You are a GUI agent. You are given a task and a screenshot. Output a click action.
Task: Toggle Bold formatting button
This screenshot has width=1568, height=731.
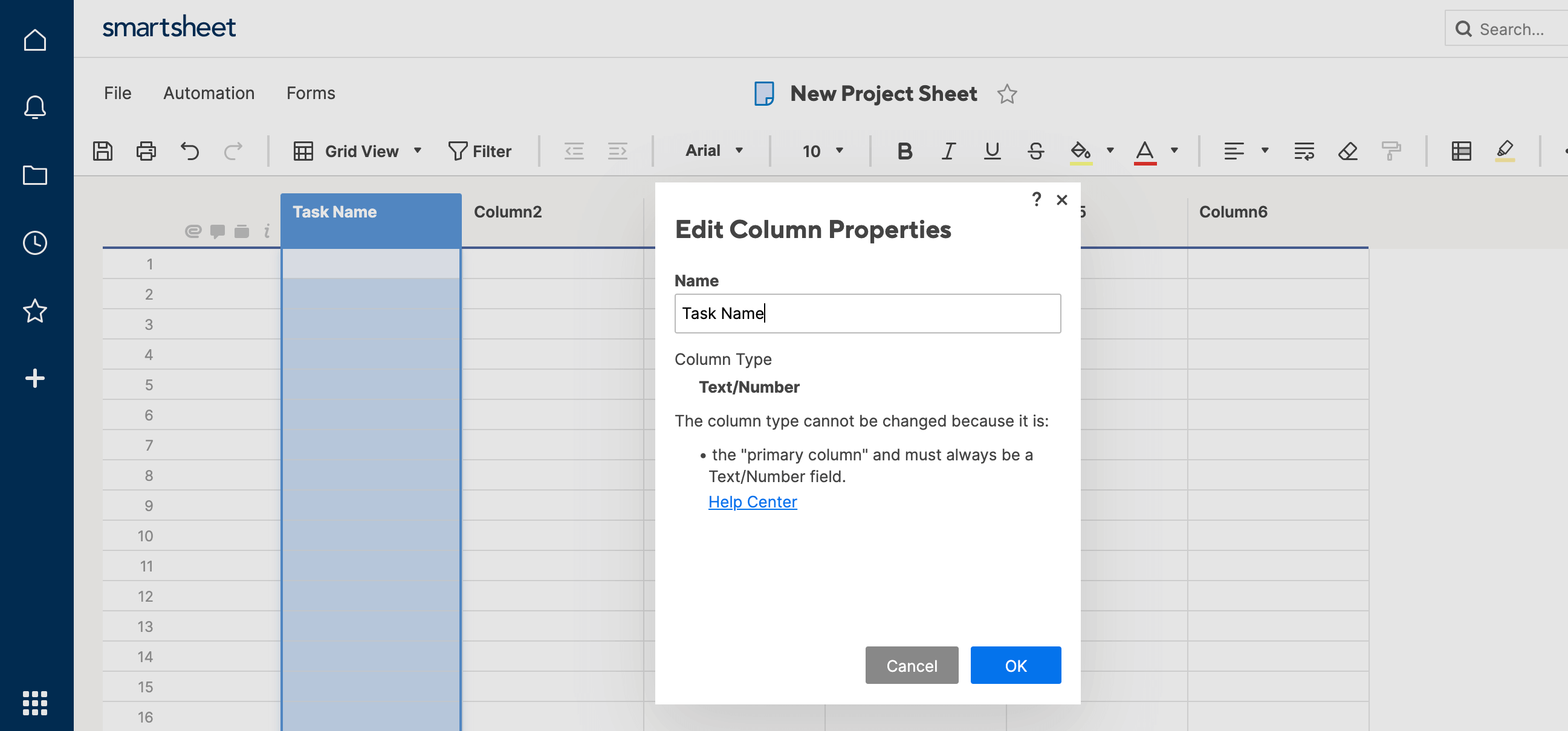(x=904, y=151)
